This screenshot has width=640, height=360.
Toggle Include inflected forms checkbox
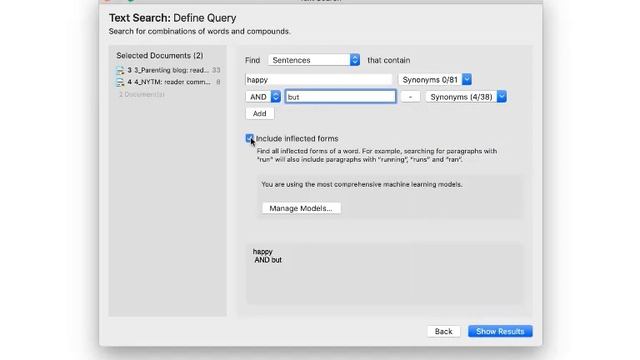pos(249,138)
